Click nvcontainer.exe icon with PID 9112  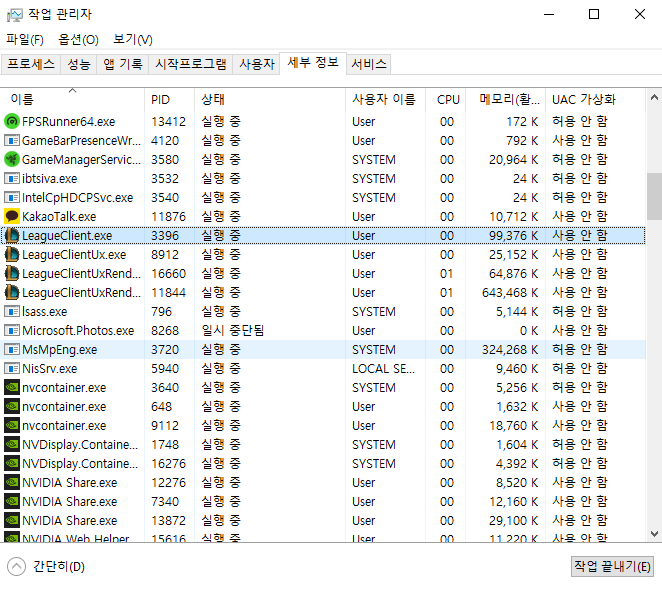pos(12,426)
